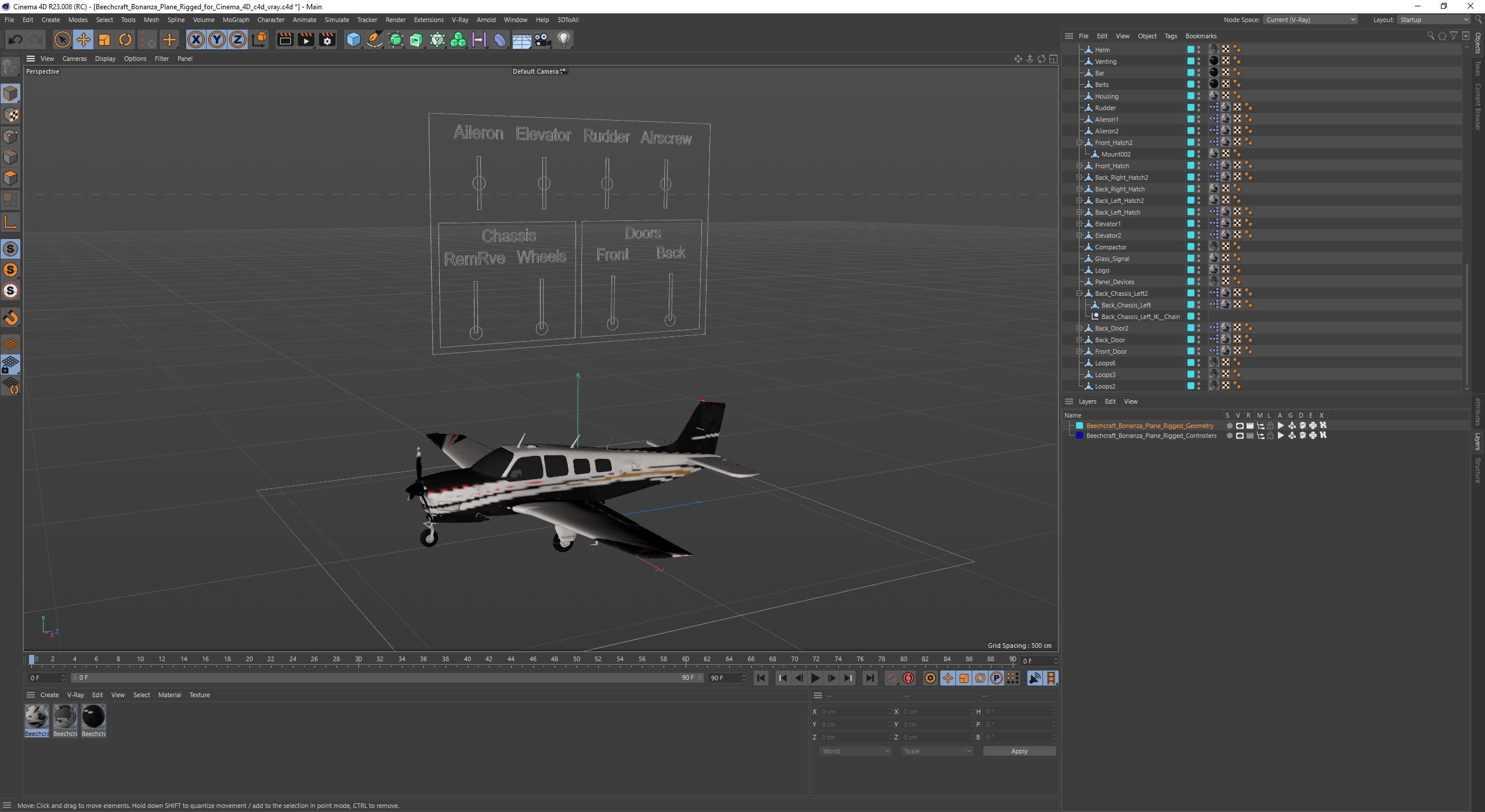This screenshot has height=812, width=1485.
Task: Add a Cube primitive object
Action: (353, 39)
